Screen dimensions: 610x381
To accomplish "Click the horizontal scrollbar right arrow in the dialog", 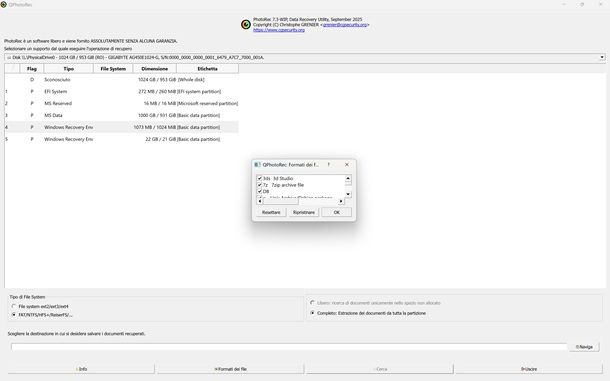I will pyautogui.click(x=341, y=201).
